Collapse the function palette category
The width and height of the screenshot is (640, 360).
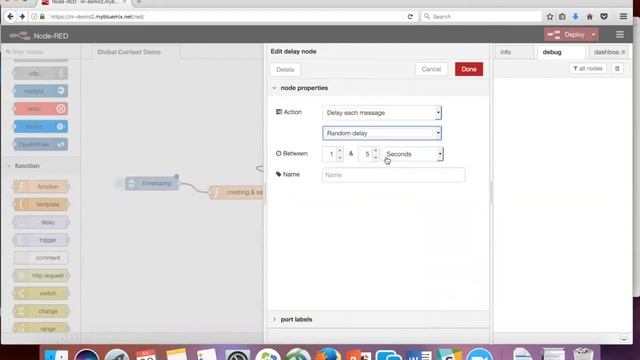[x=27, y=166]
